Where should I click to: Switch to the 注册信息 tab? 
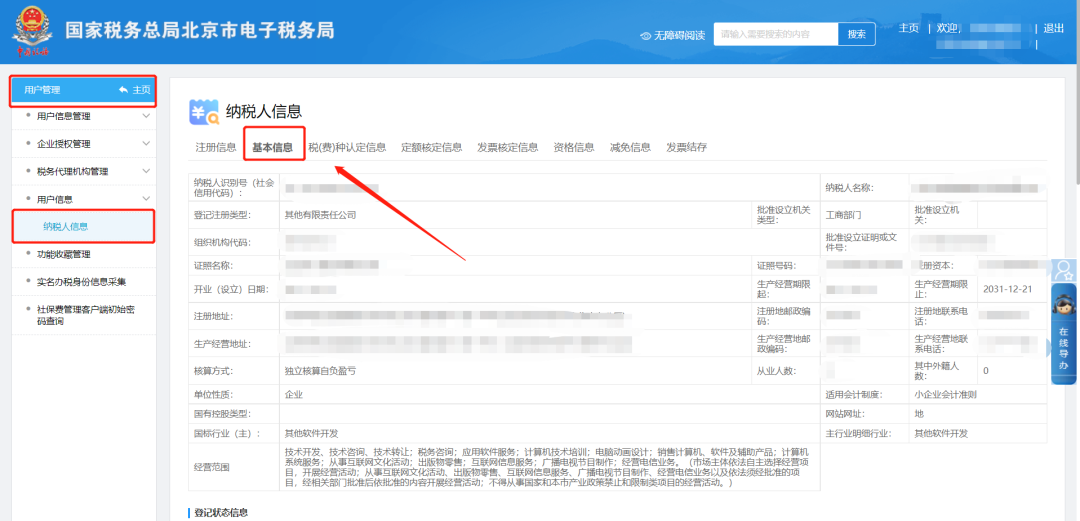(x=215, y=147)
